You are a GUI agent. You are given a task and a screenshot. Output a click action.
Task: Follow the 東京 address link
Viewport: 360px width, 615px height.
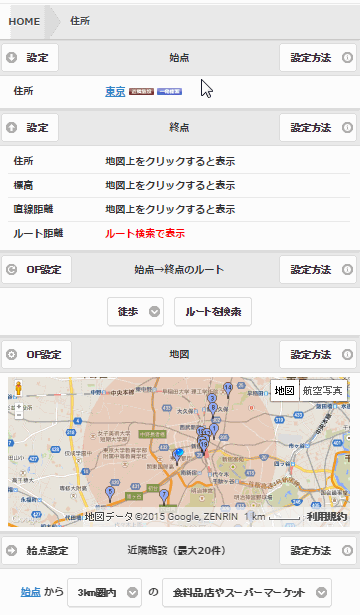tap(115, 91)
